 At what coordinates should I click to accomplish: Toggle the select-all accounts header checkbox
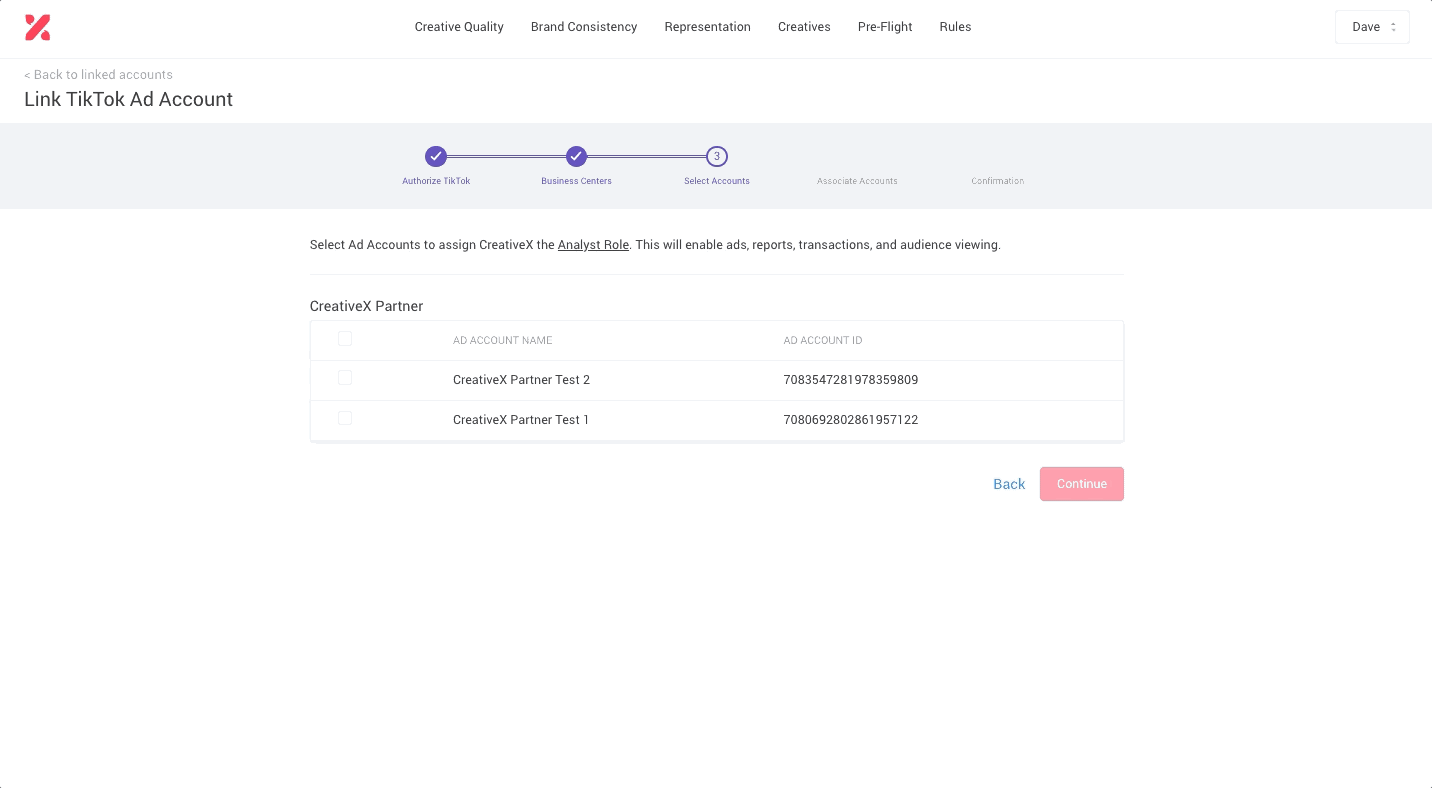[x=345, y=339]
